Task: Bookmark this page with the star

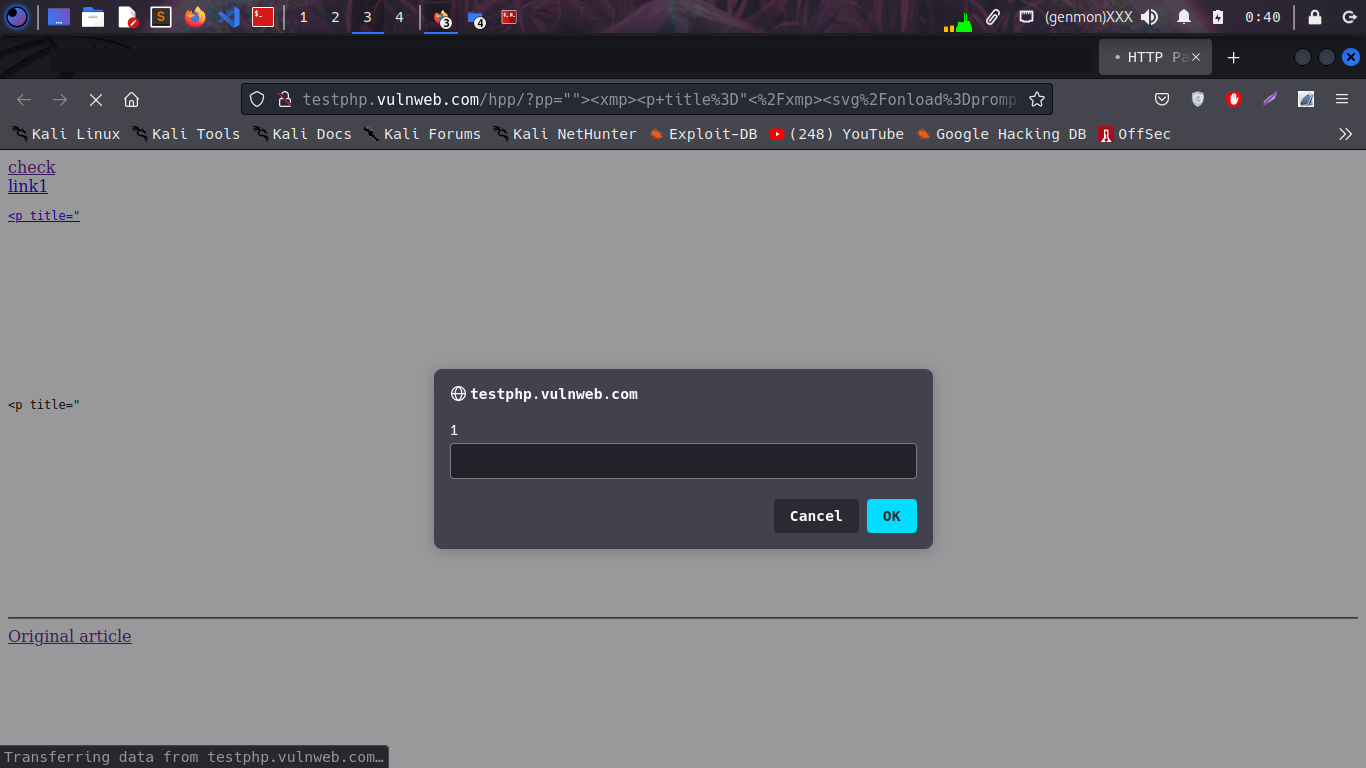Action: 1037,99
